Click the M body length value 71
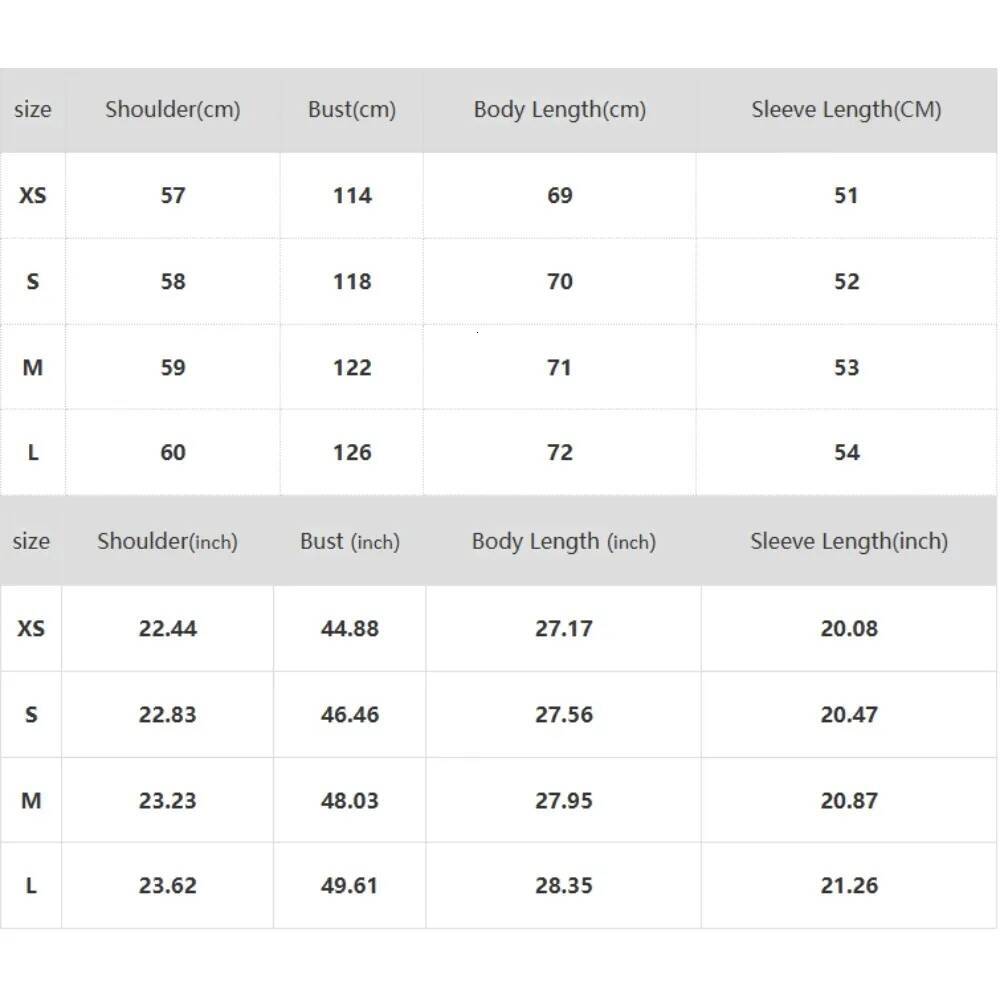This screenshot has height=1000, width=1000. pos(560,368)
